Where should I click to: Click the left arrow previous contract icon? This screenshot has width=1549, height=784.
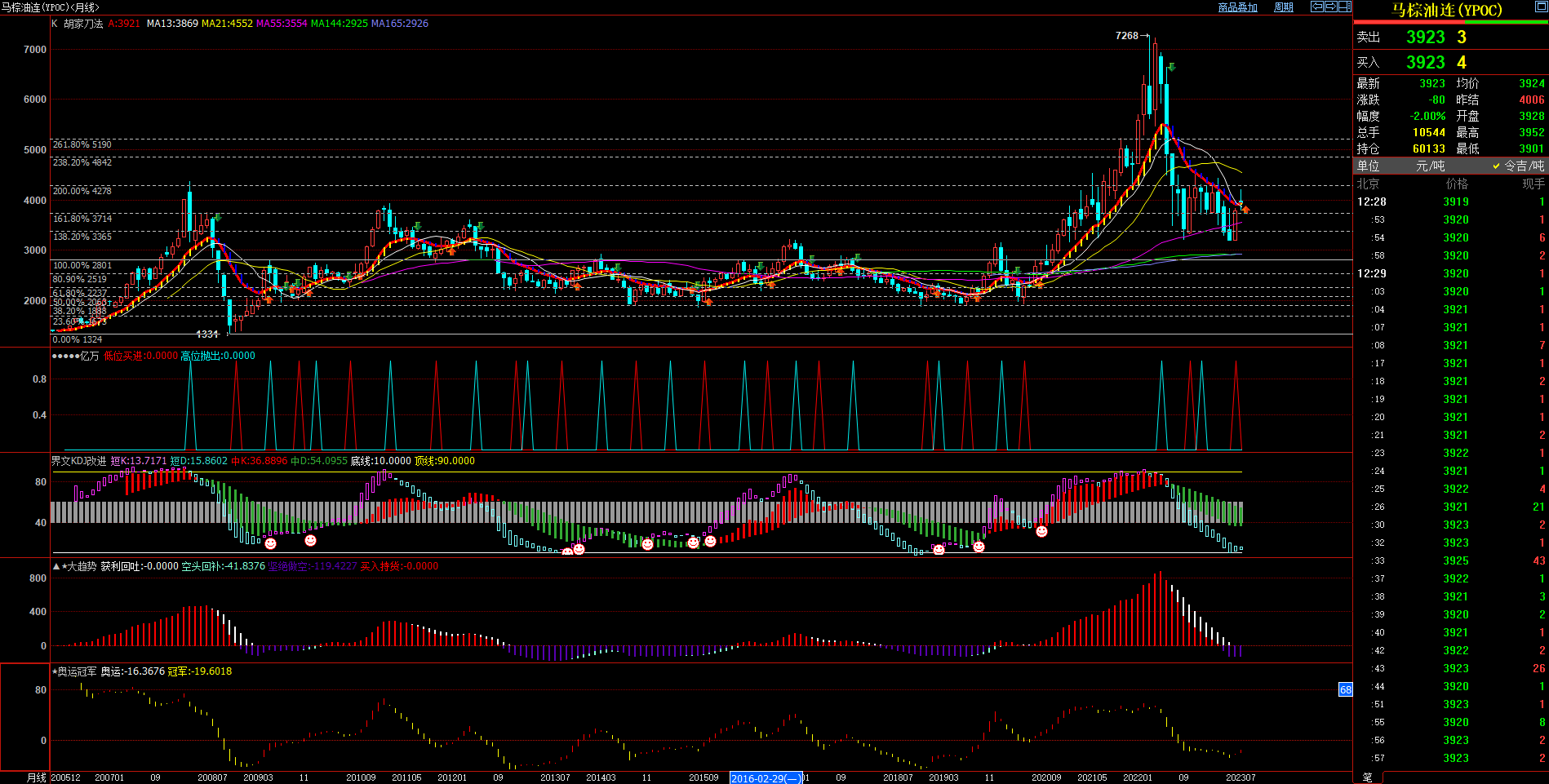point(1317,7)
